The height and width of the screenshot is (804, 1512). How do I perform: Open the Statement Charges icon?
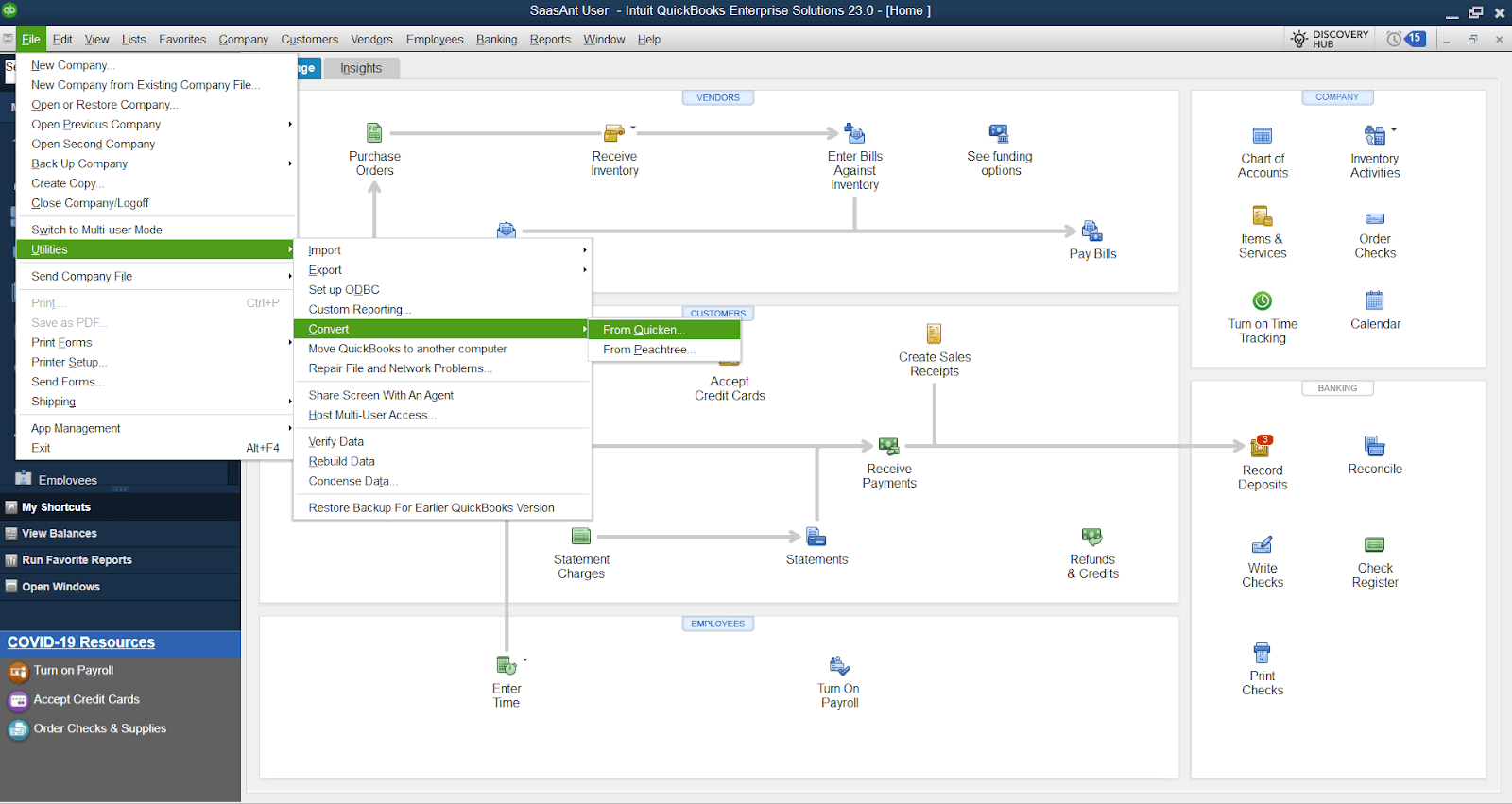[581, 537]
